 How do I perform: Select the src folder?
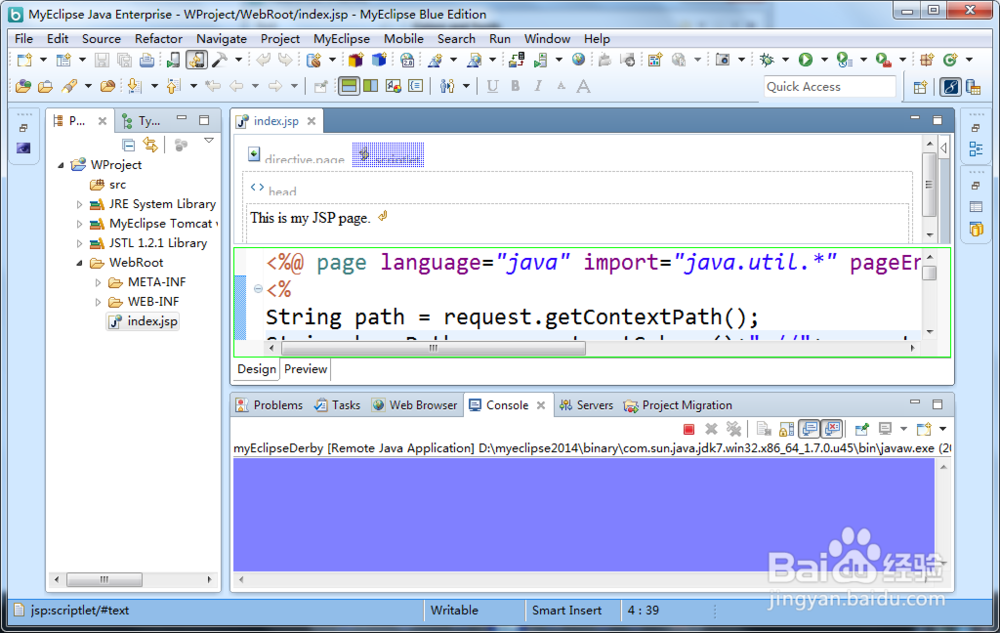pos(108,185)
